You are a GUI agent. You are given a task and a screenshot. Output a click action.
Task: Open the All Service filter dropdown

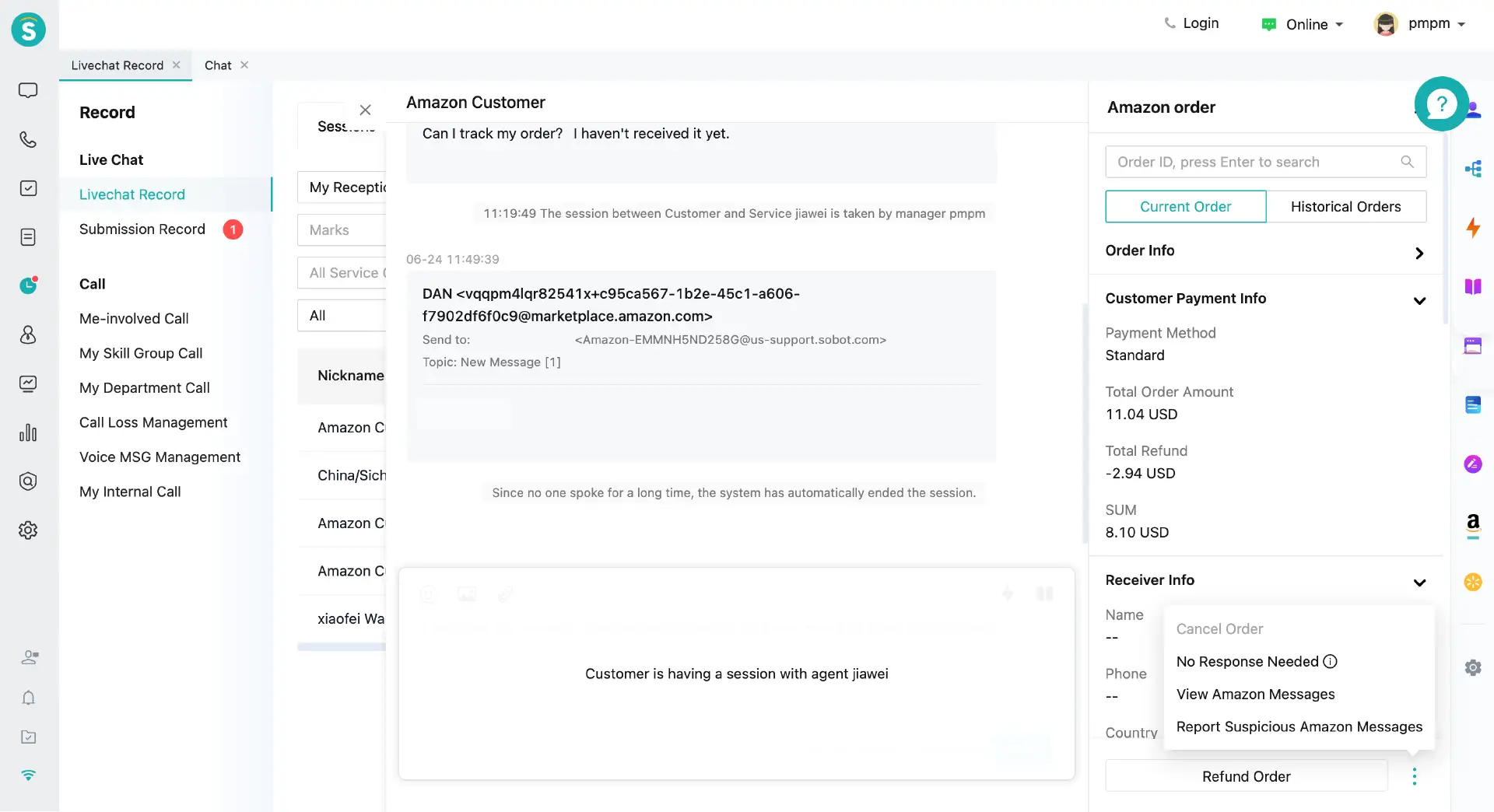tap(342, 273)
